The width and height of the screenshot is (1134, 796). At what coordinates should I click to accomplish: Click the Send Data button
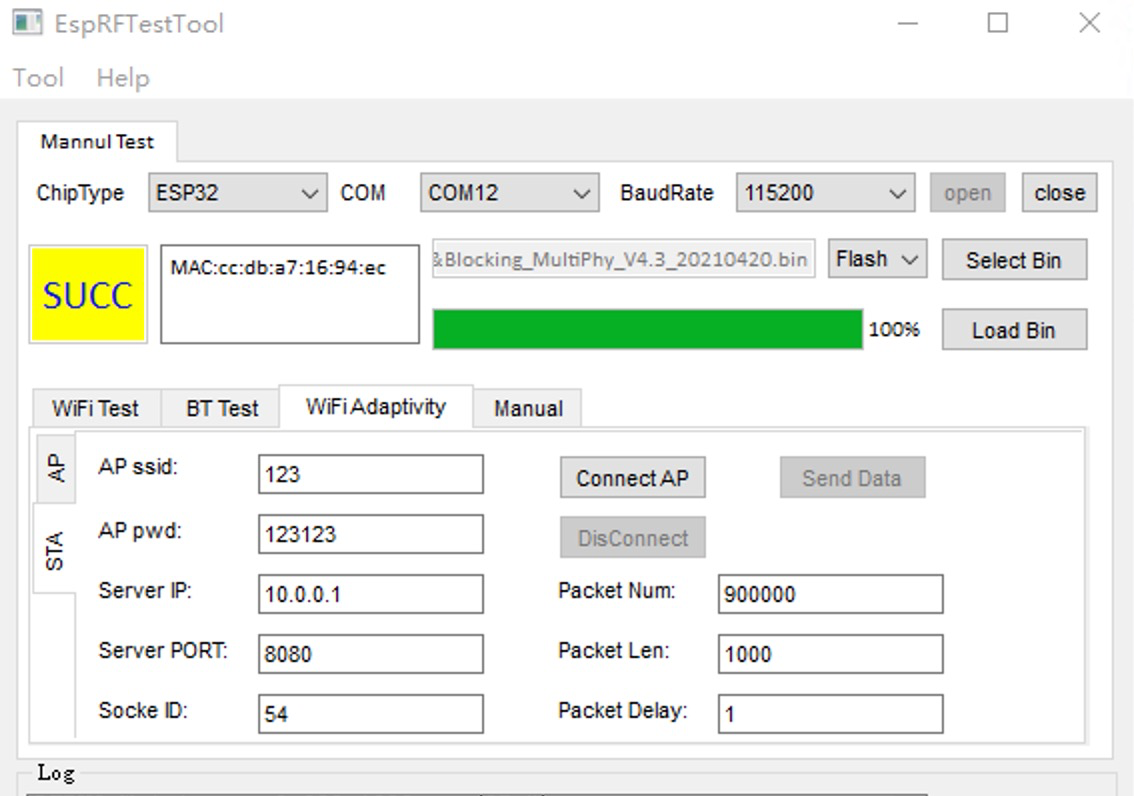click(852, 477)
